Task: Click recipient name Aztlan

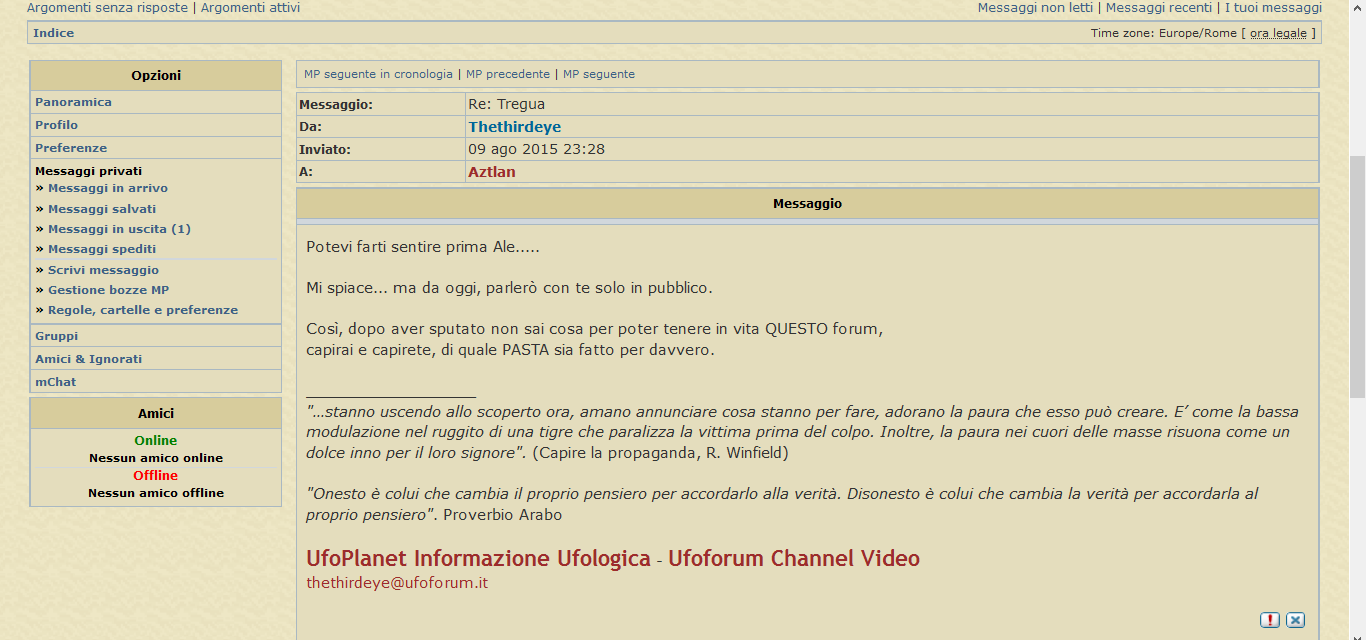Action: [x=491, y=172]
